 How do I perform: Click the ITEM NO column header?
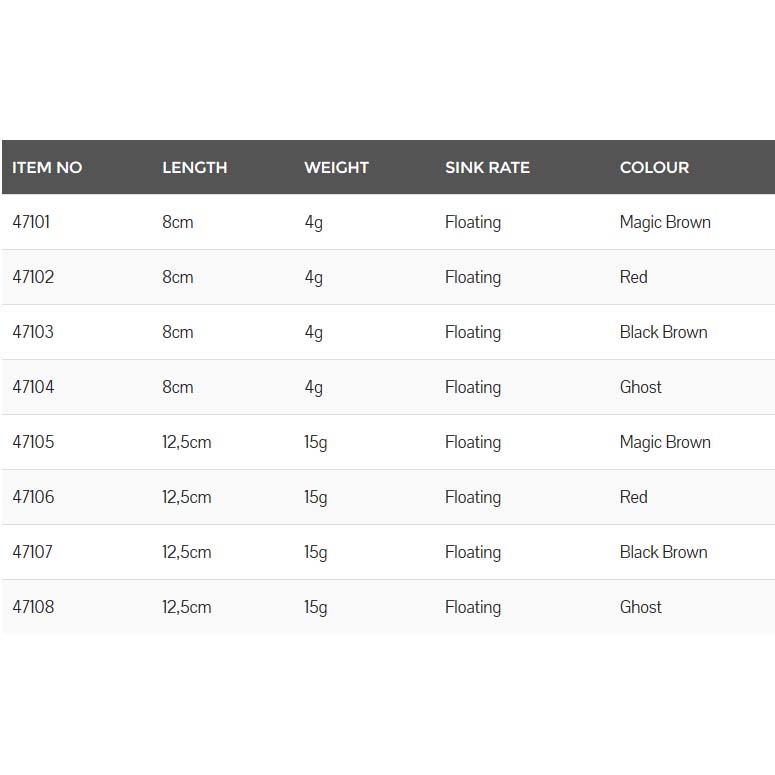[47, 168]
